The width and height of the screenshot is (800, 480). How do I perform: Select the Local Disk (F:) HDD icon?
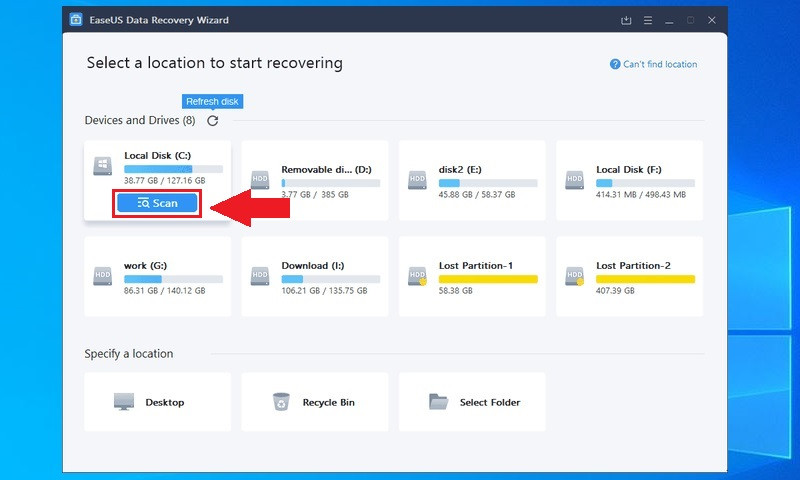coord(574,180)
